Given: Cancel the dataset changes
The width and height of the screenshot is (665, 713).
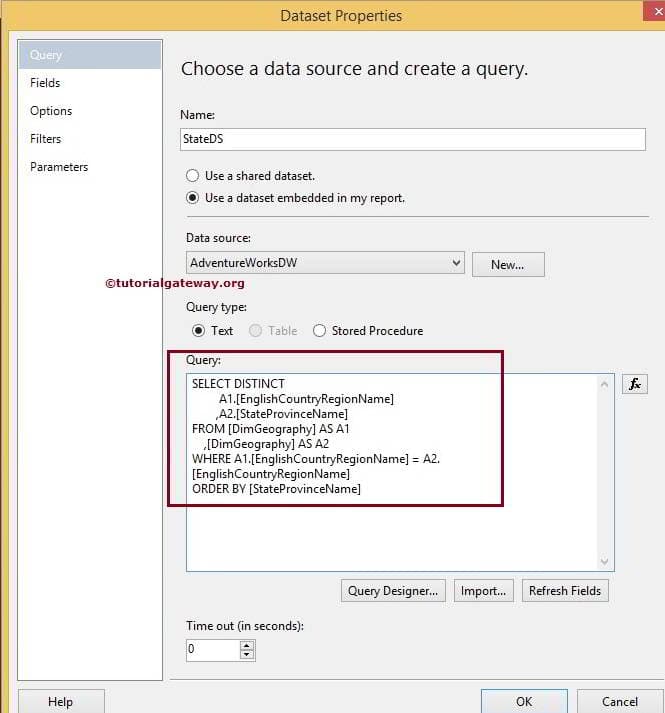Looking at the screenshot, I should pos(620,702).
